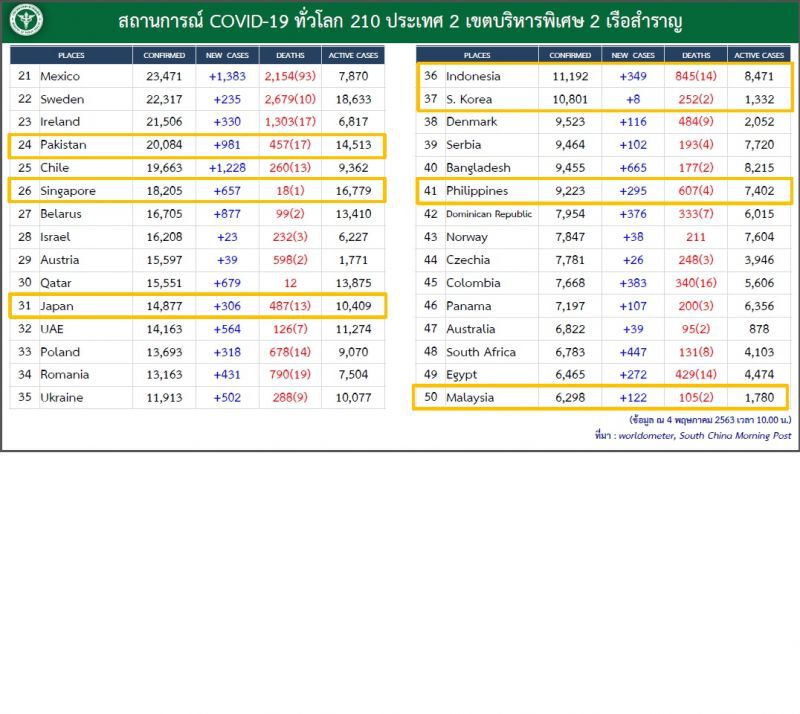
Task: Click the "Dominican Republic" country name
Action: (x=489, y=214)
